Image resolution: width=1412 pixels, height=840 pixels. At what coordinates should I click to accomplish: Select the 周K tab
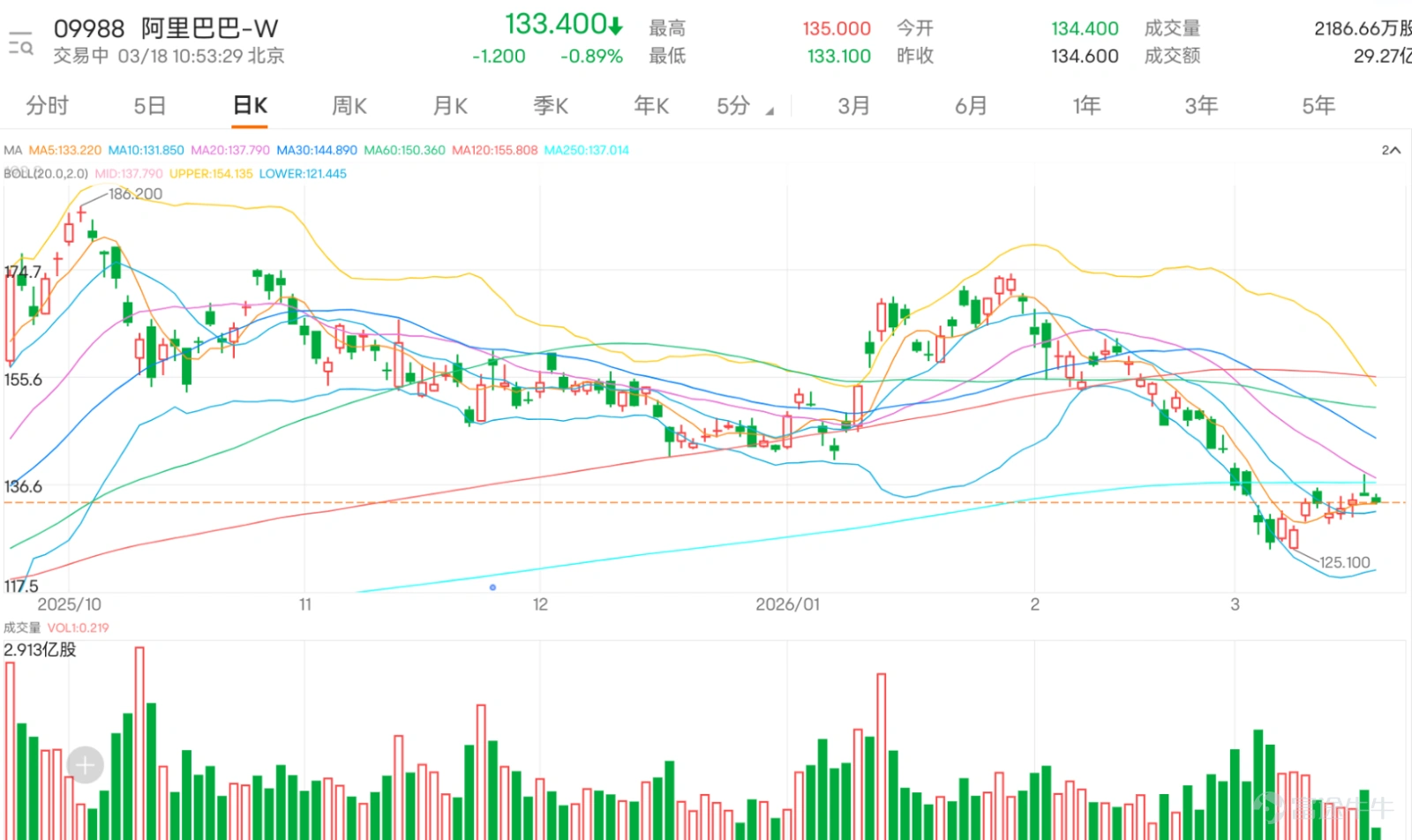(x=349, y=106)
